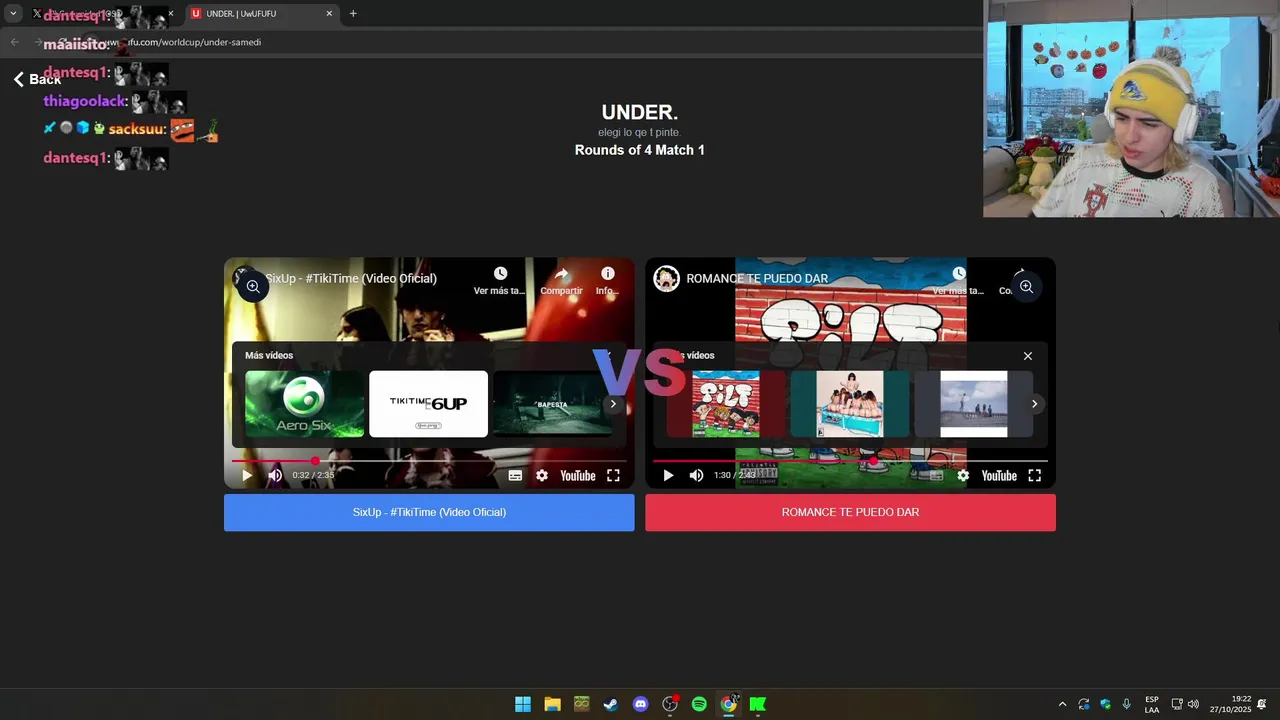Open the PILF cartoon suggested video
This screenshot has width=1280, height=720.
(726, 404)
